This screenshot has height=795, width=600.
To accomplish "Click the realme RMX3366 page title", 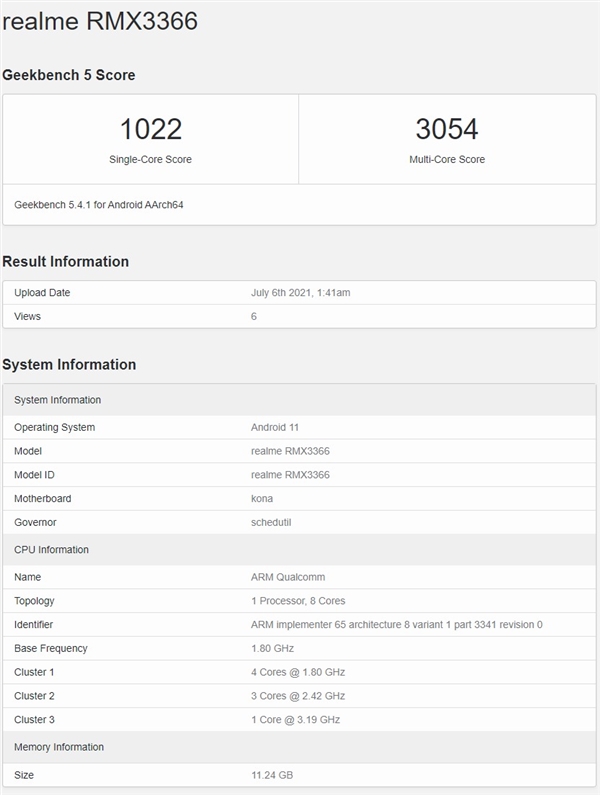I will coord(100,21).
